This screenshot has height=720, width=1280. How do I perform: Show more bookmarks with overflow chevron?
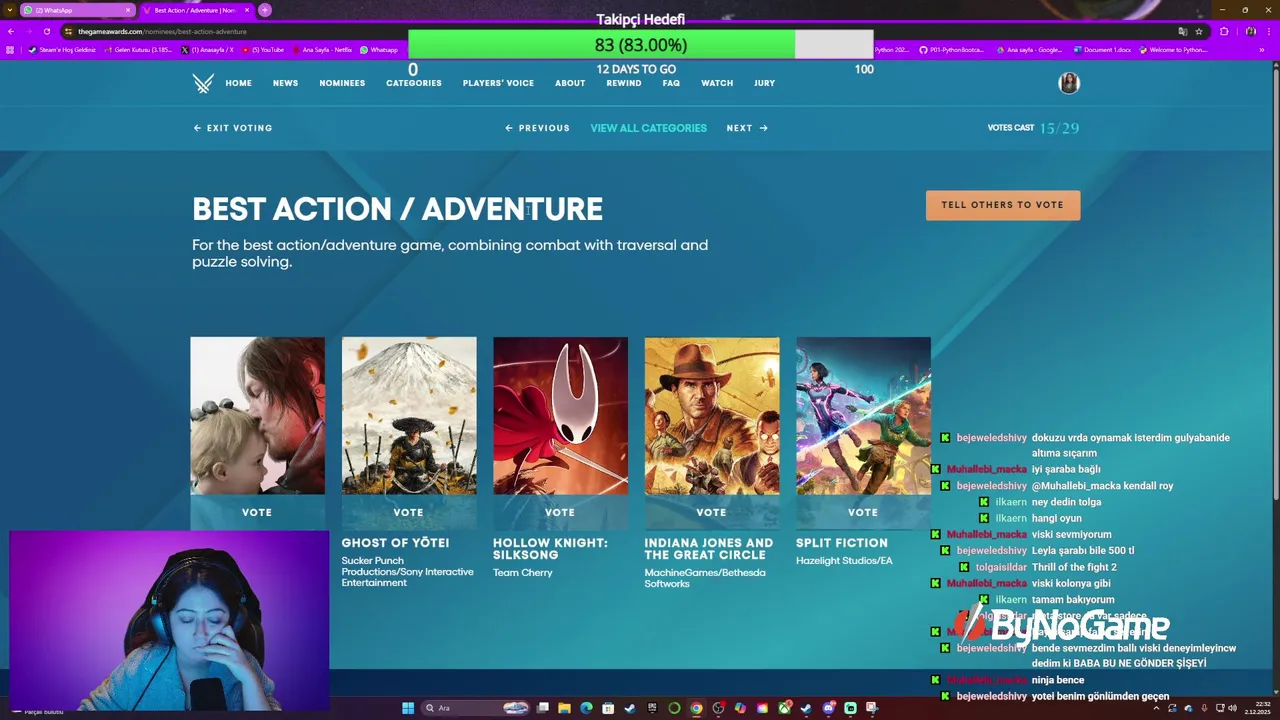pyautogui.click(x=1262, y=50)
